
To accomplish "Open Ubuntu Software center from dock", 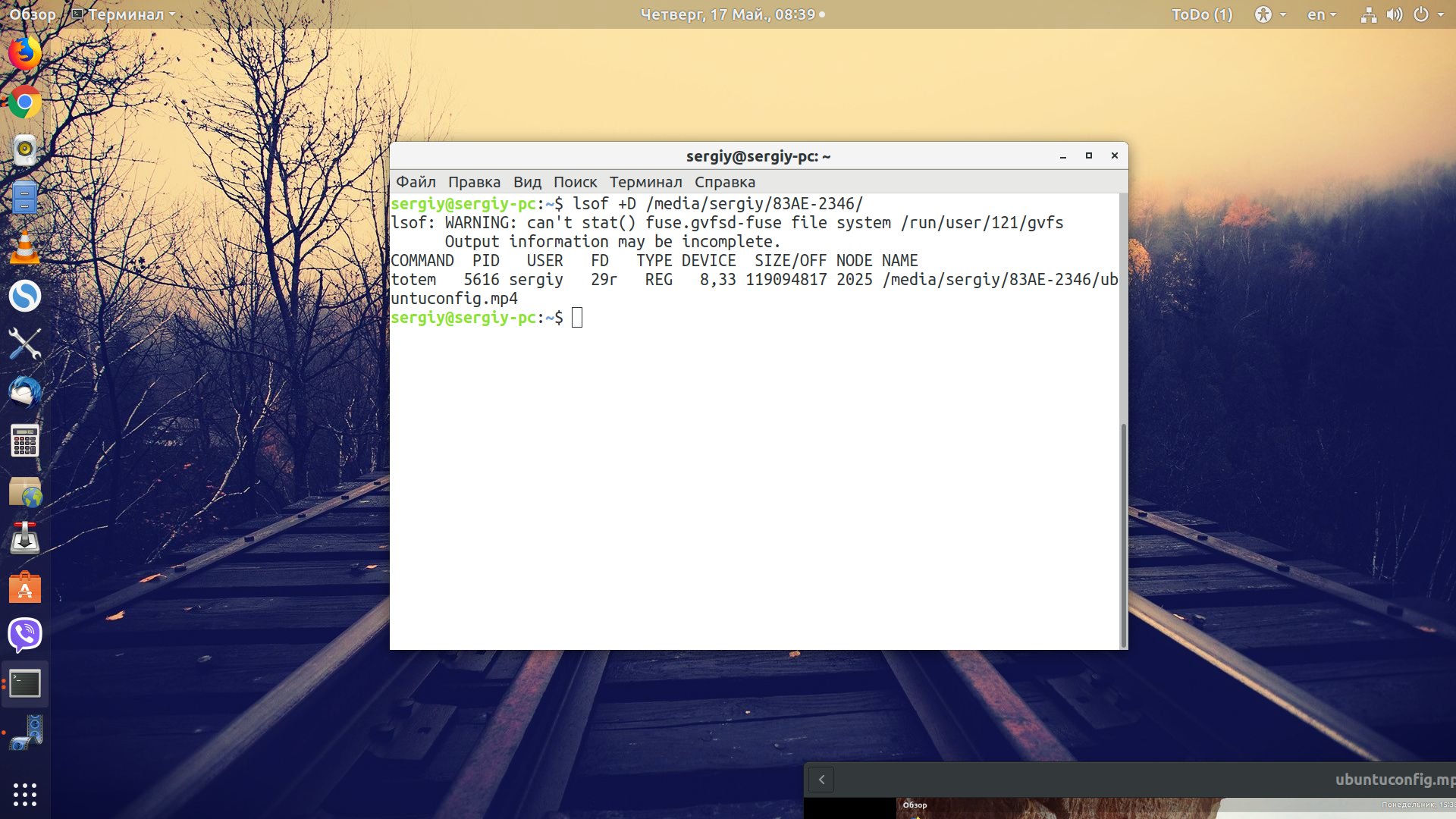I will tap(25, 587).
